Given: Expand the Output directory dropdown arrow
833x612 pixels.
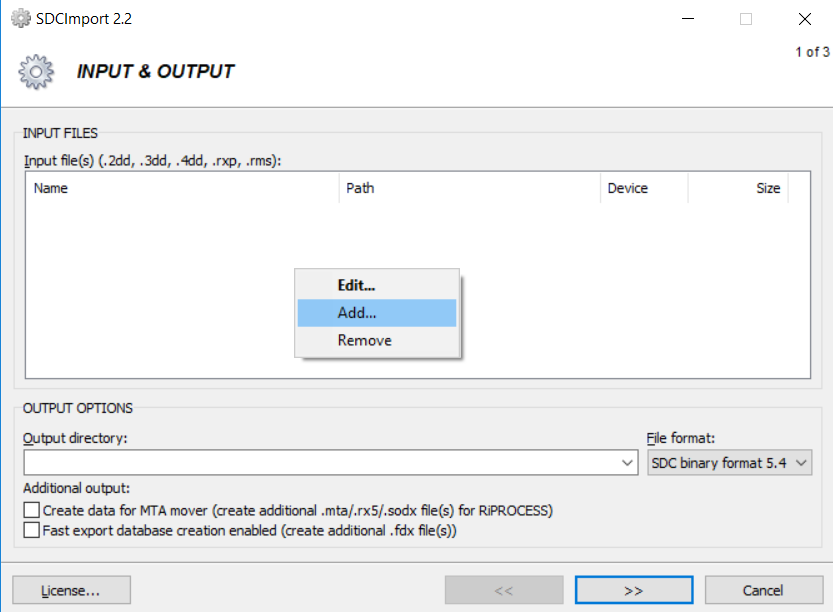Looking at the screenshot, I should click(627, 463).
